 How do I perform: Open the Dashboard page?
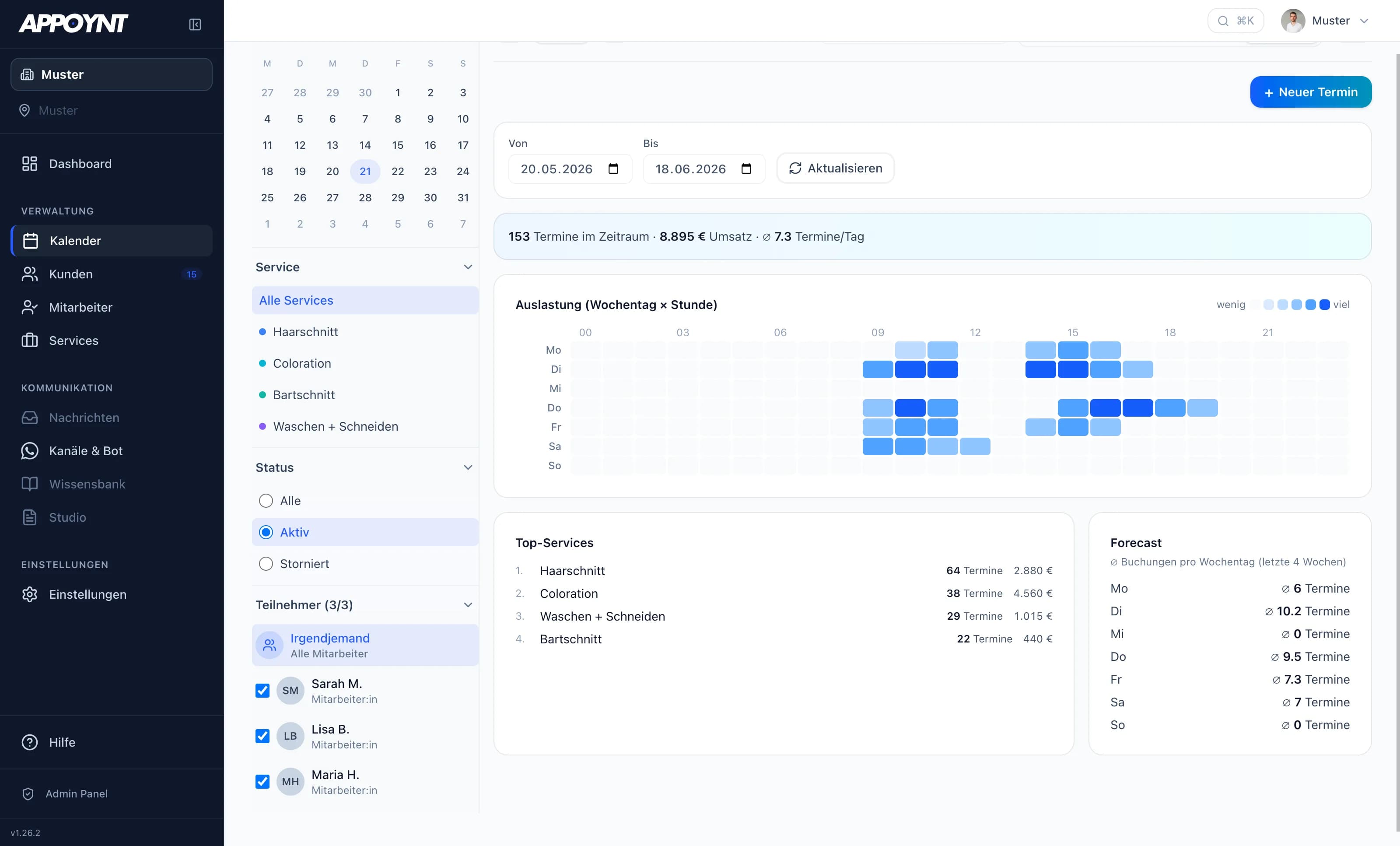112,164
